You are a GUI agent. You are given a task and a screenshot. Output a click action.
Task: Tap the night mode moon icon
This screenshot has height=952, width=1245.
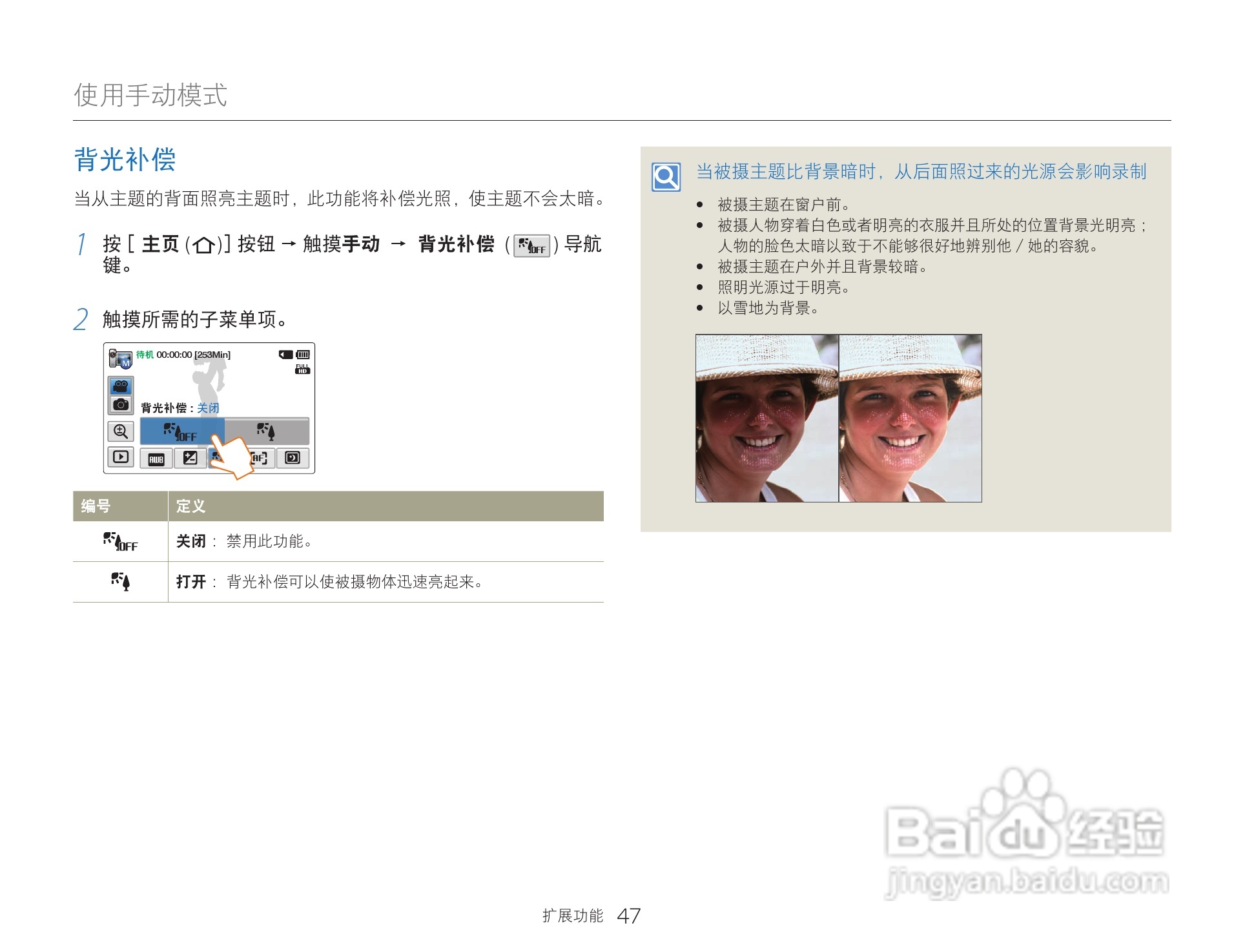tap(293, 458)
